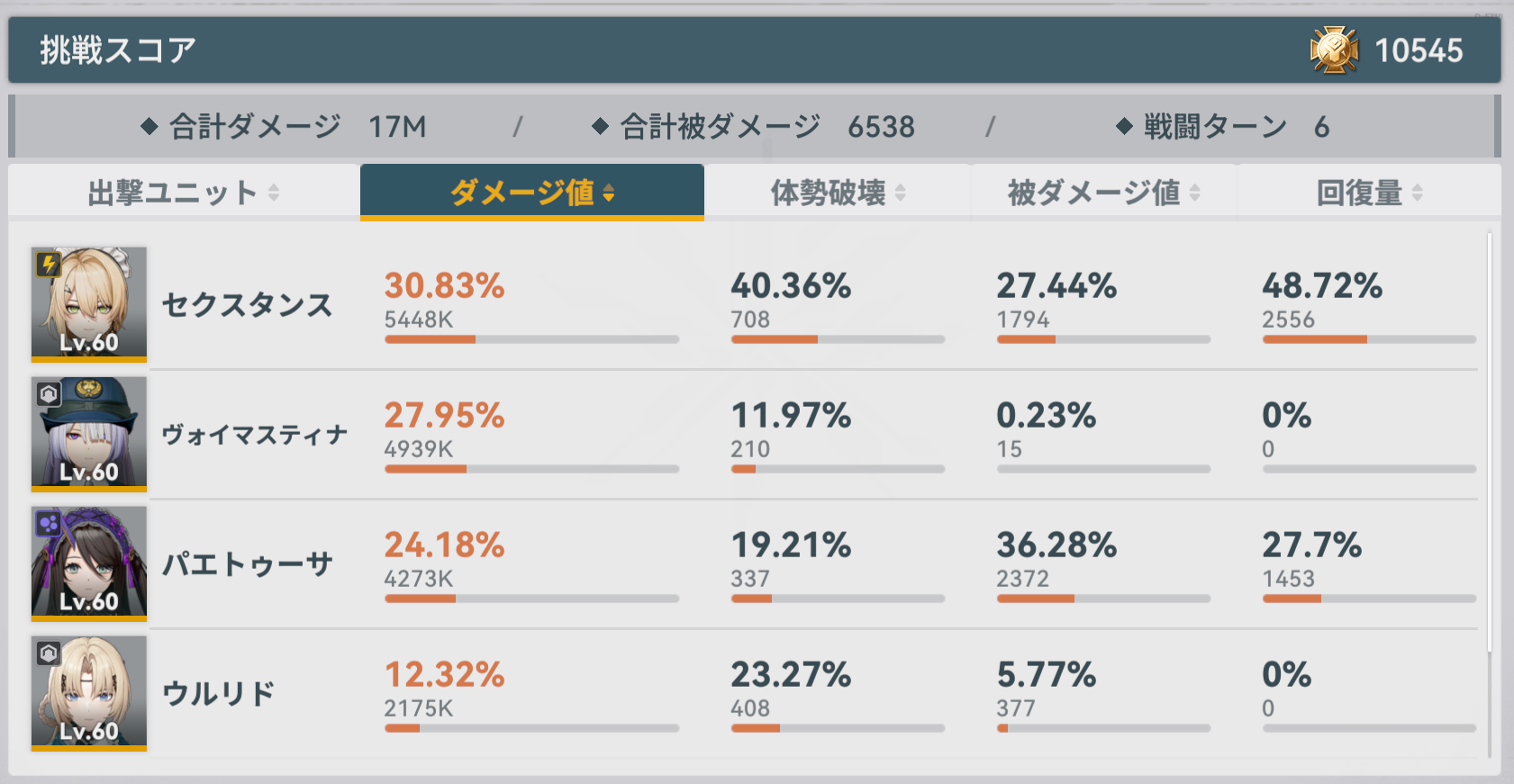This screenshot has height=784, width=1514.
Task: Click the diamond bullet before 戦闘ターン
Action: tap(1124, 127)
